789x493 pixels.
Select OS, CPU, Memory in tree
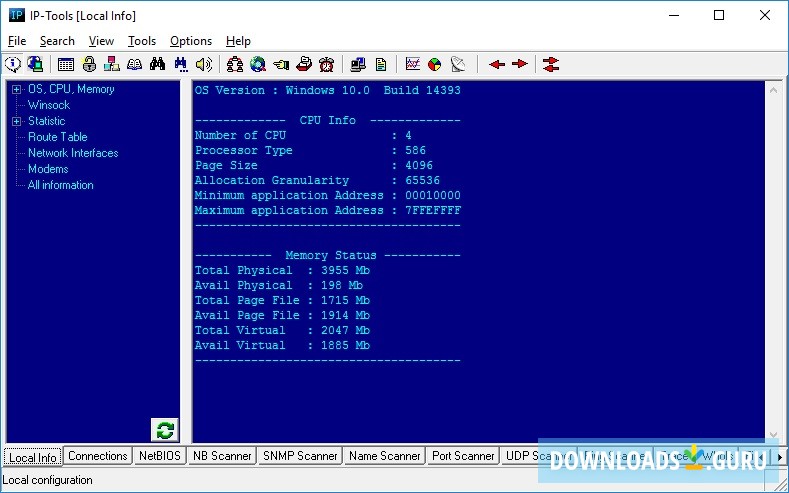[71, 89]
